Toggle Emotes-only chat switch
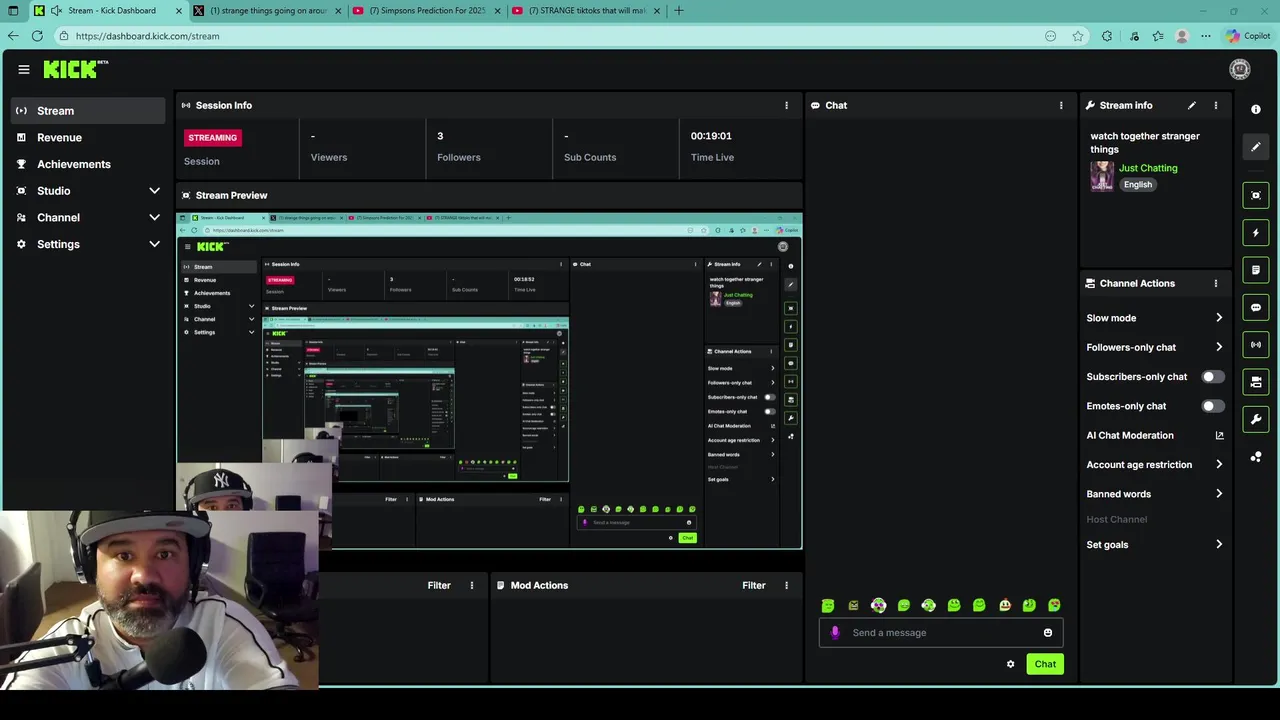Screen dimensions: 1280x720 1213,406
